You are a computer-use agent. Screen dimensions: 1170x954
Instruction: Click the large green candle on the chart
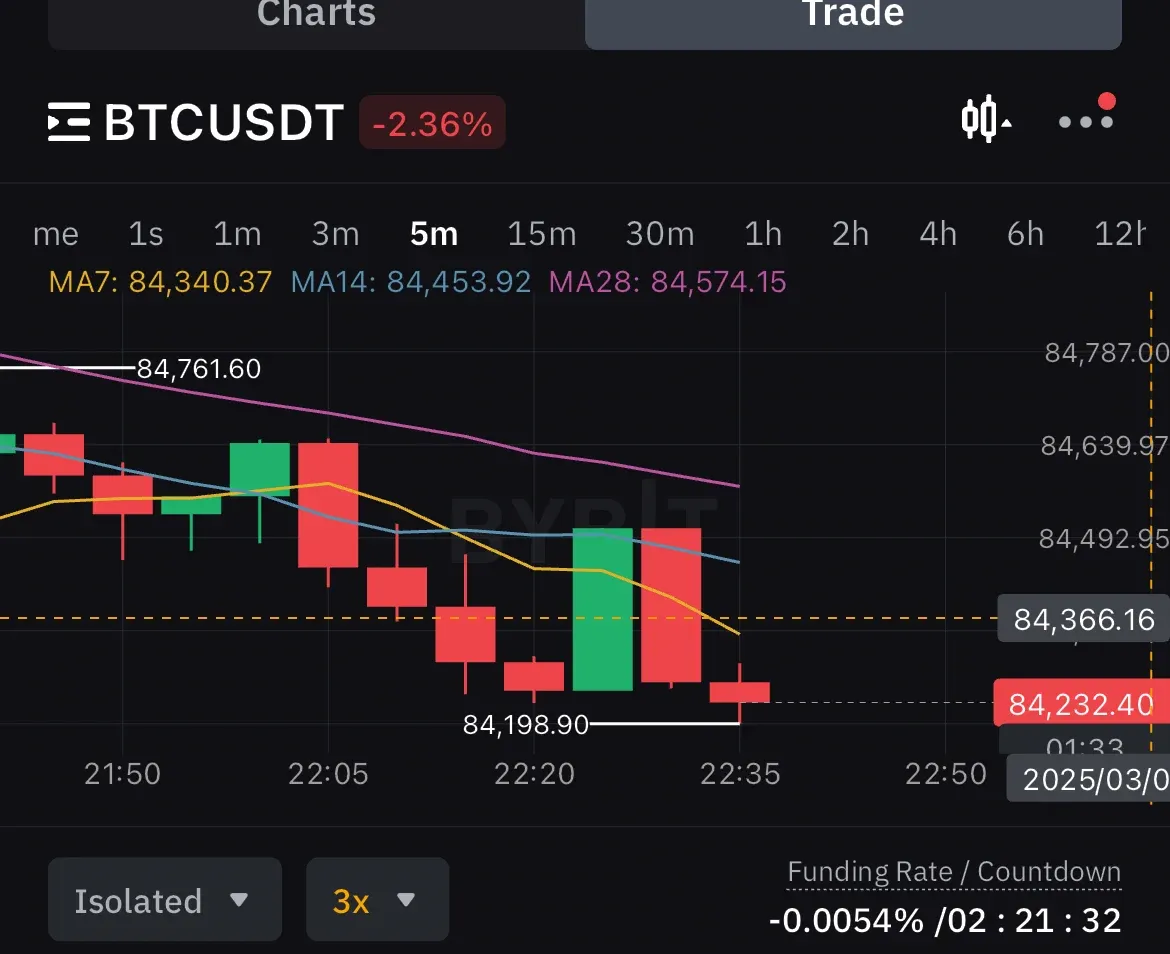602,609
